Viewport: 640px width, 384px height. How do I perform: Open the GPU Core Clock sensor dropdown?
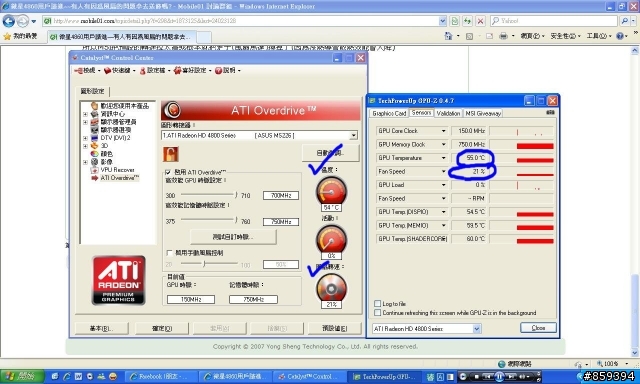(444, 131)
